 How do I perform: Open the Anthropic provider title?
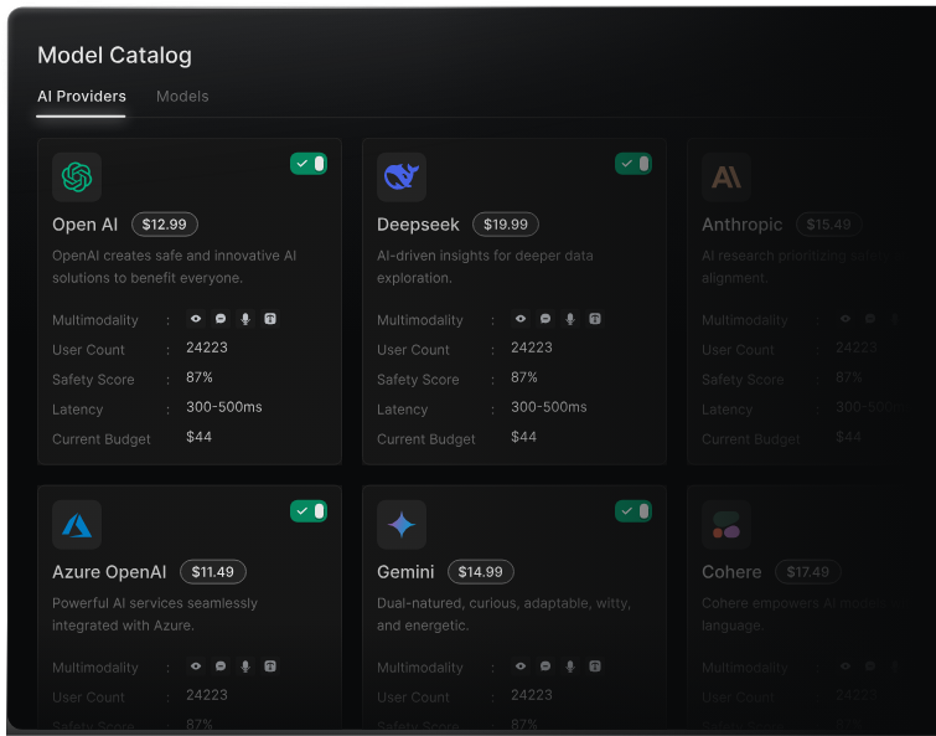[x=742, y=224]
